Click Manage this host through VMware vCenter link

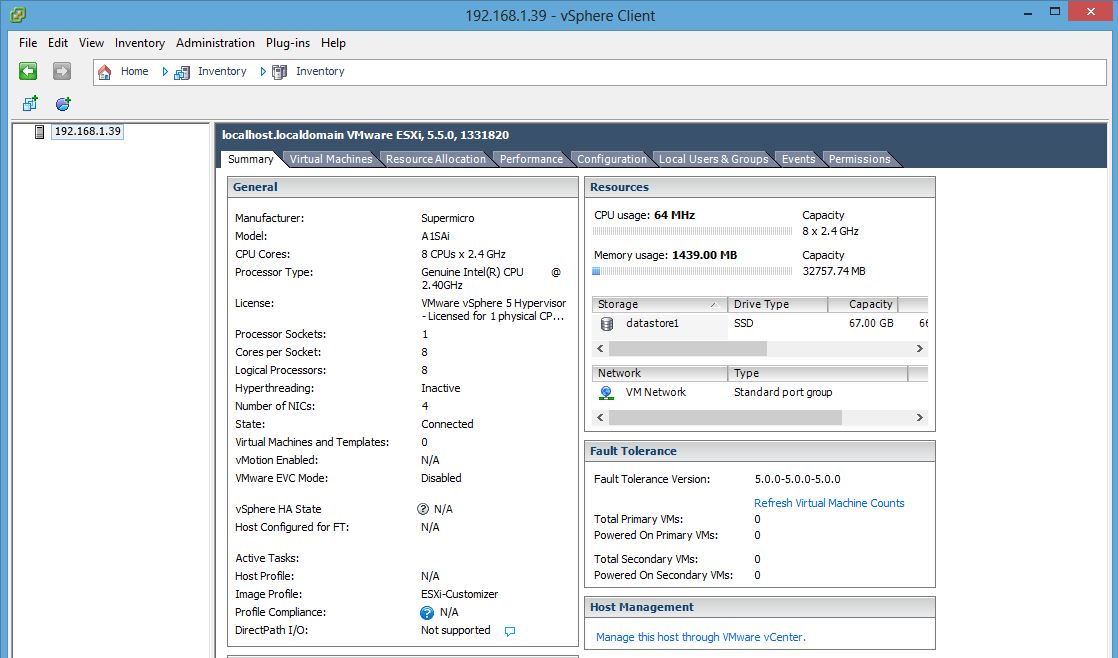700,637
